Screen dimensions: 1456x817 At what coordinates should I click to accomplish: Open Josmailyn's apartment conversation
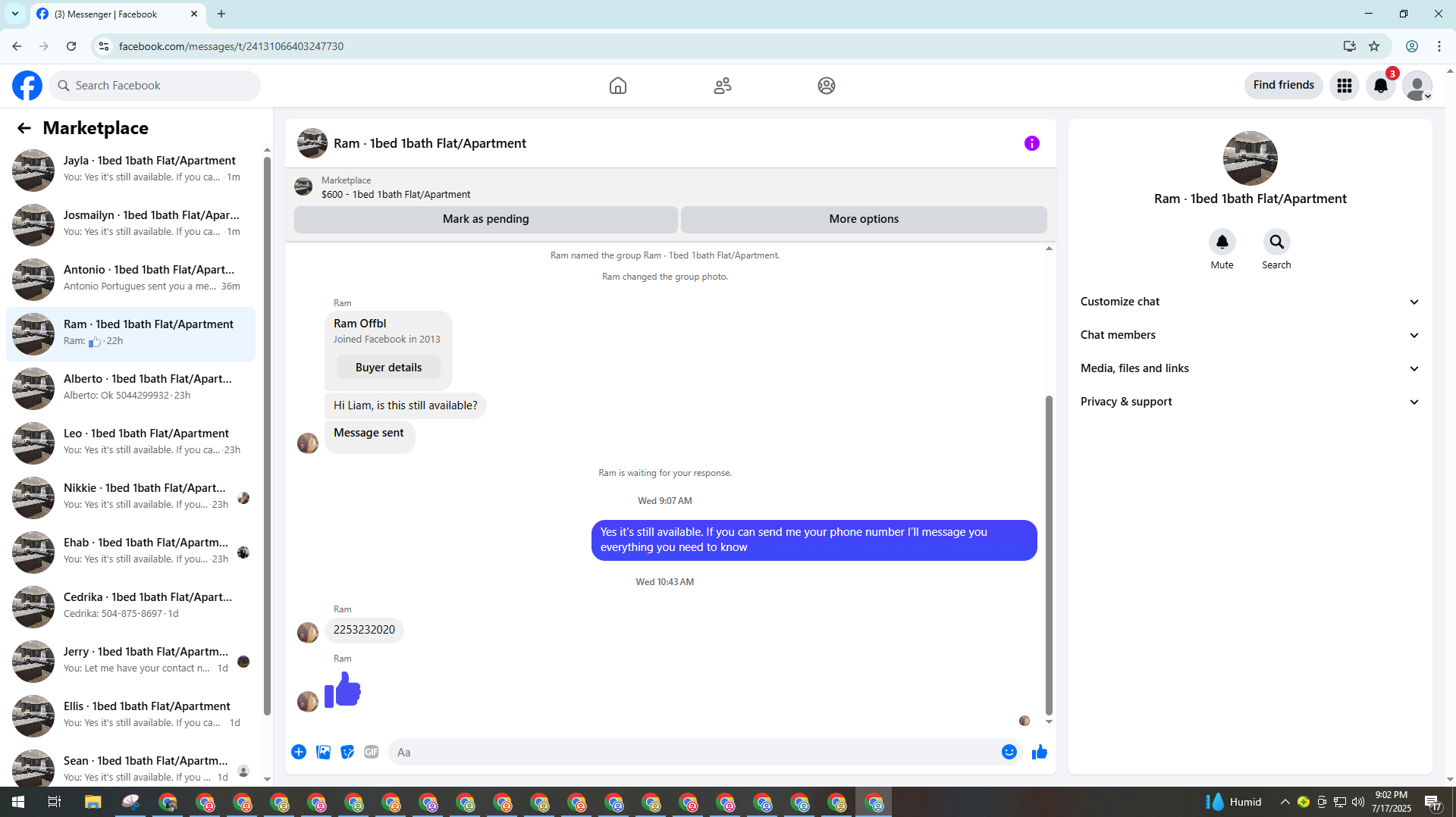tap(130, 224)
